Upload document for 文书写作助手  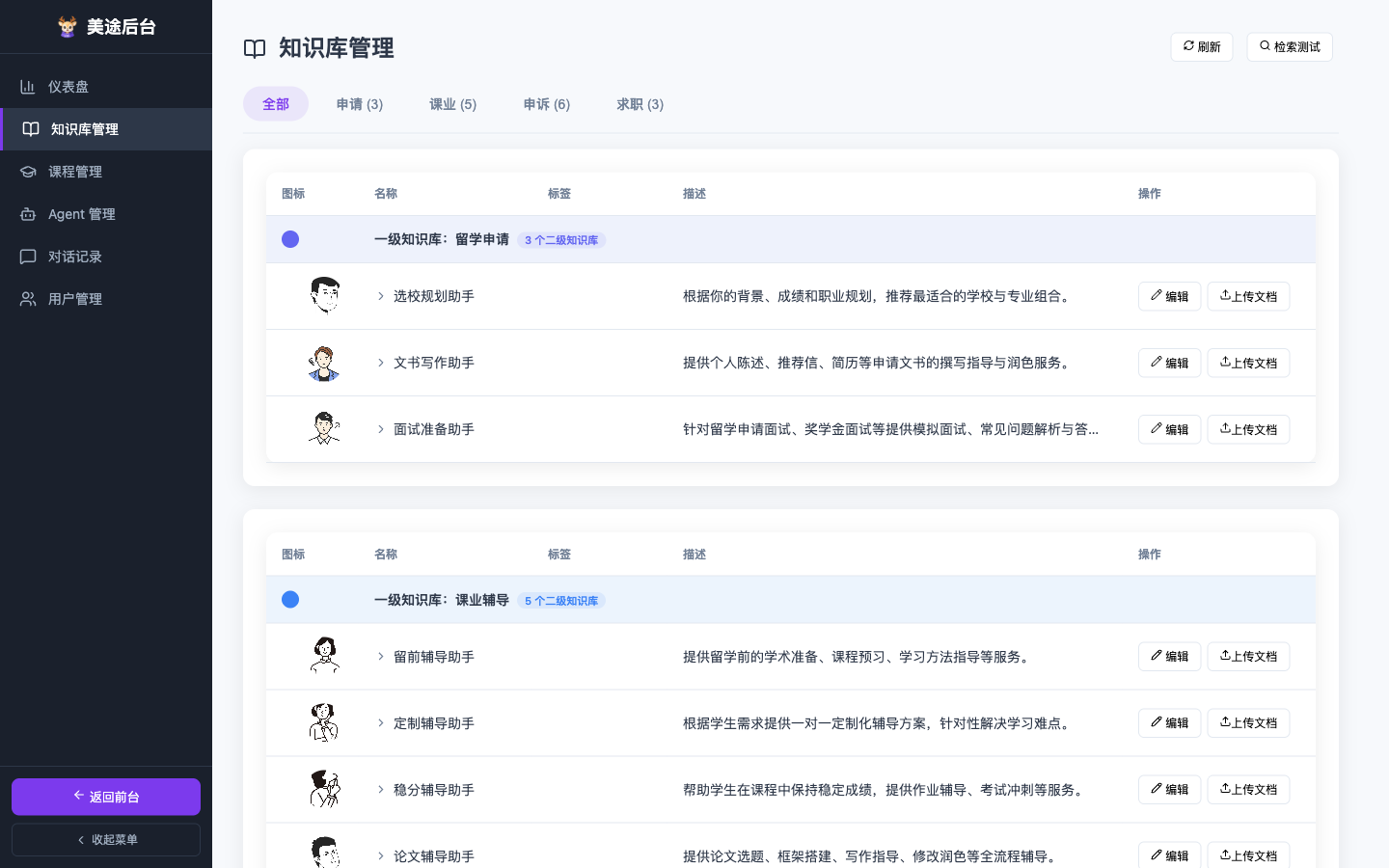click(x=1248, y=363)
